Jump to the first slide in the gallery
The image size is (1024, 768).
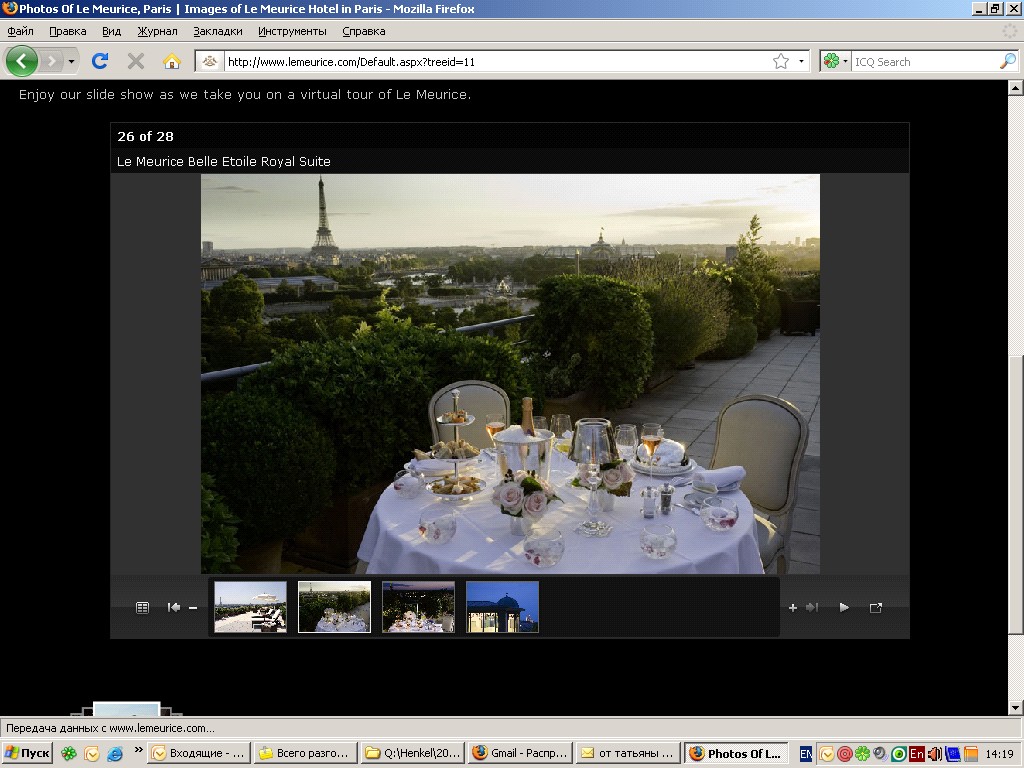click(x=174, y=607)
